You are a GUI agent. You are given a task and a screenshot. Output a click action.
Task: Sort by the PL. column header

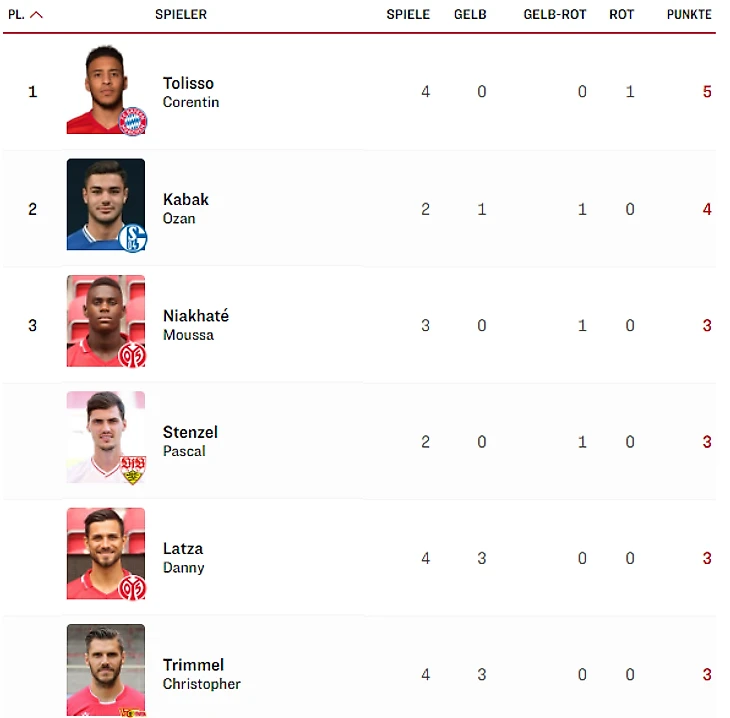point(16,14)
